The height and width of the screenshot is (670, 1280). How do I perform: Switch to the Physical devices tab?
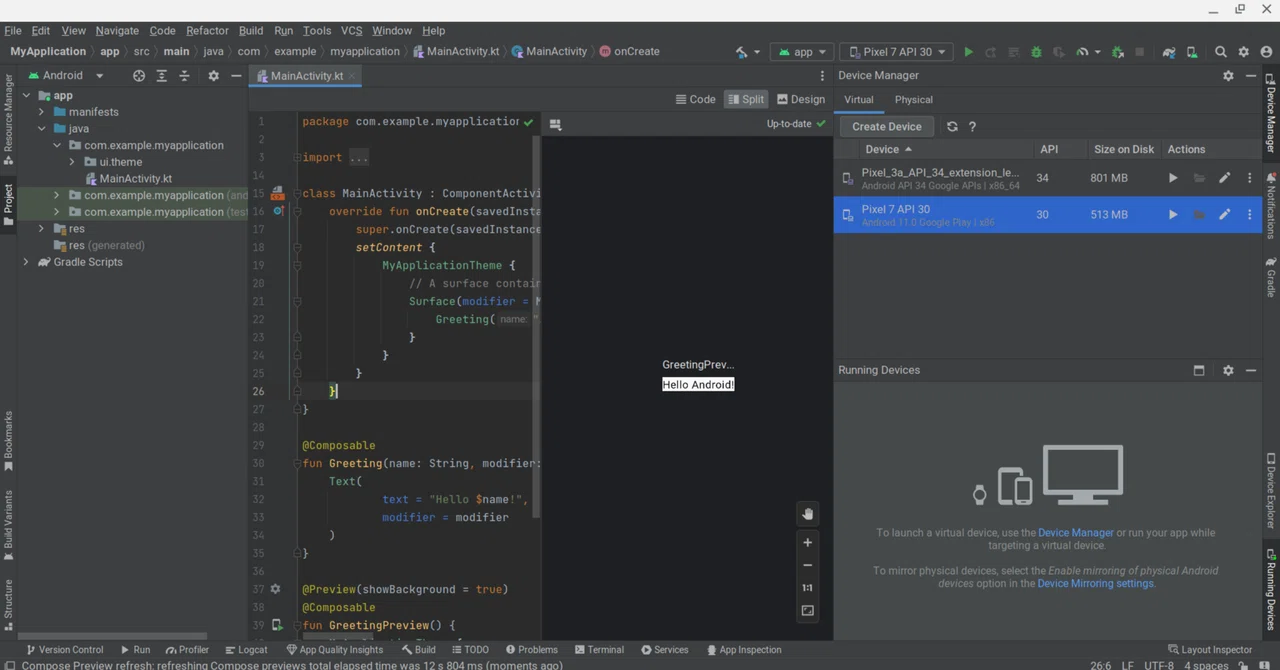point(913,99)
